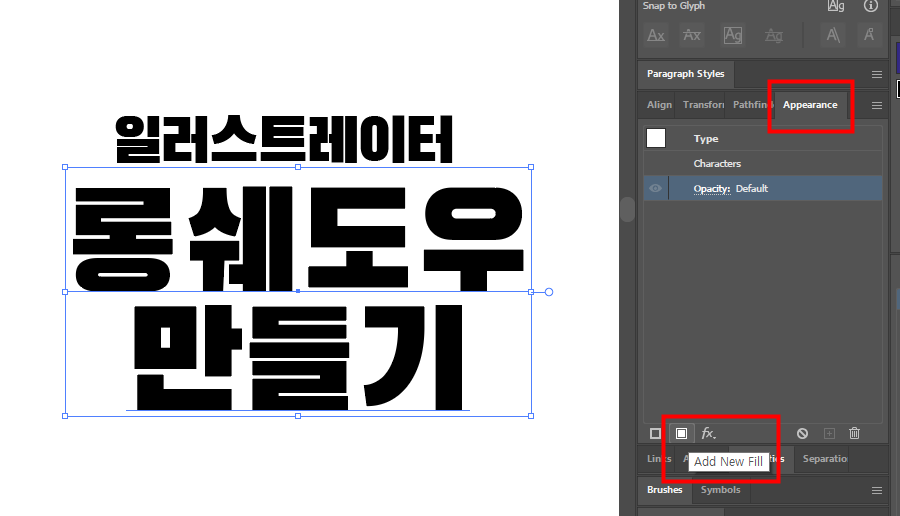Open the Paragraph Styles panel menu
The image size is (900, 516).
point(876,74)
